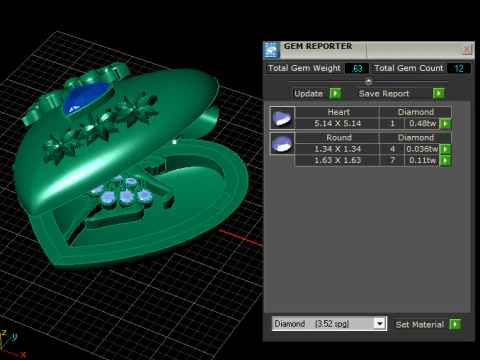Click the 0.48tw weight cell
Screen dimensions: 480x360
(422, 124)
